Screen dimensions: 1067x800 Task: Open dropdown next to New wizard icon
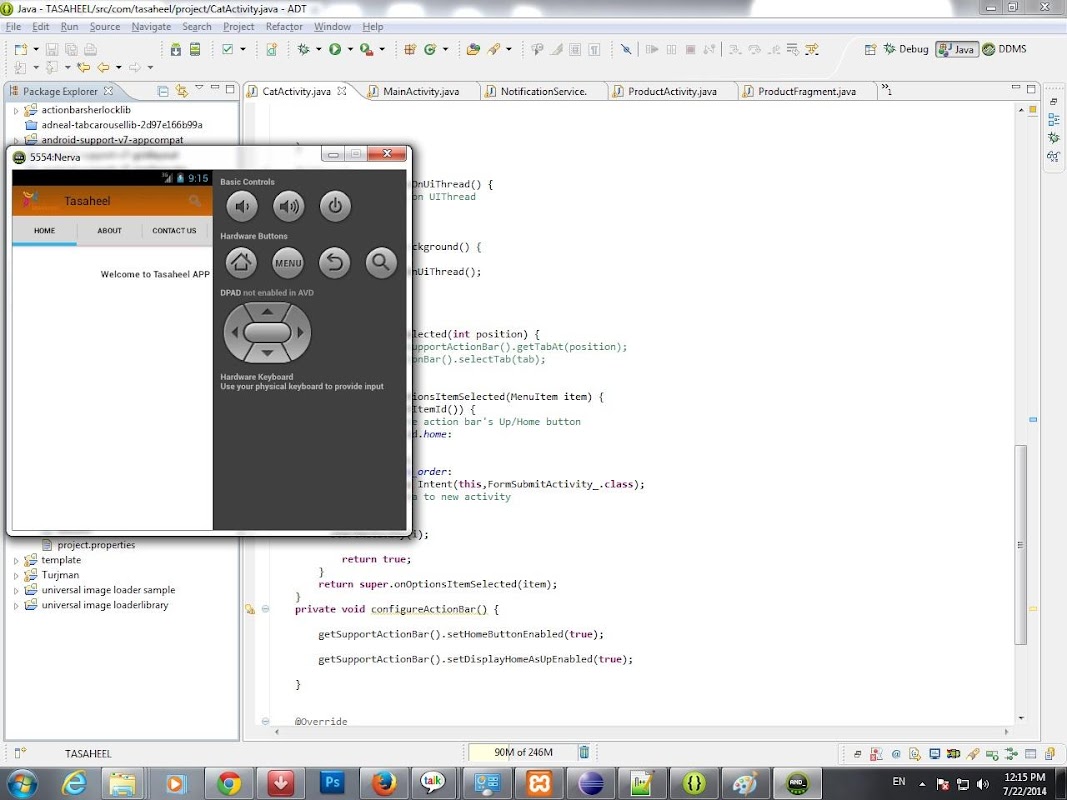(x=35, y=49)
